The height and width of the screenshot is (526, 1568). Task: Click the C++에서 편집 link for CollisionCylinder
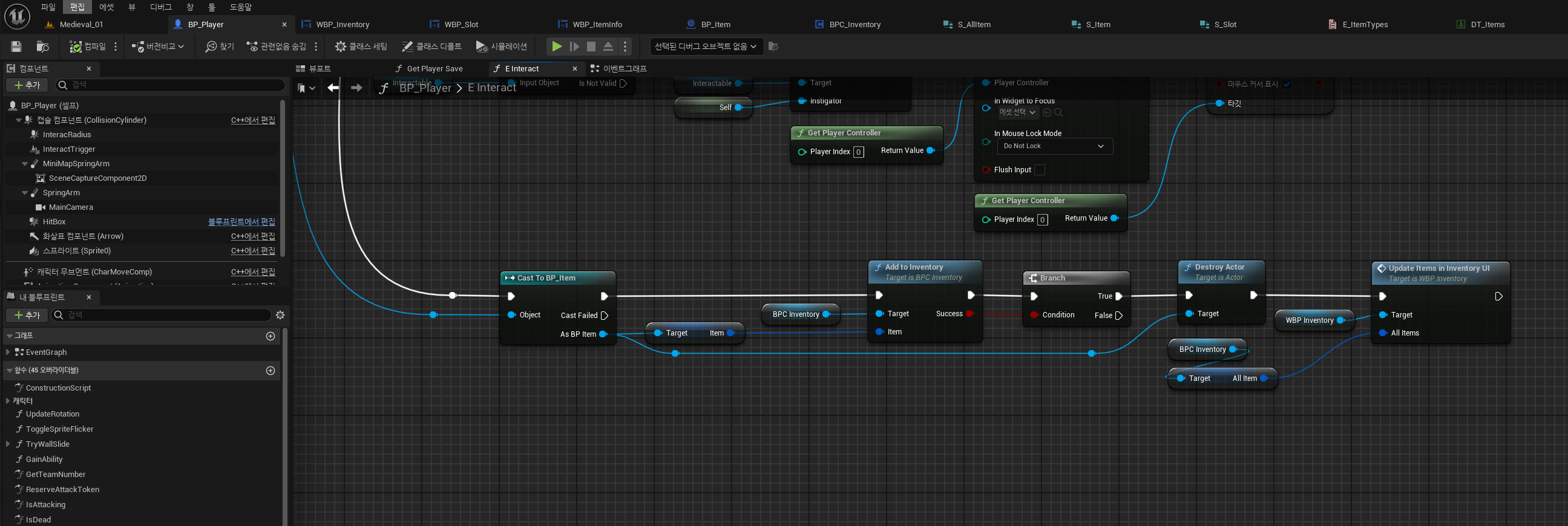(253, 120)
